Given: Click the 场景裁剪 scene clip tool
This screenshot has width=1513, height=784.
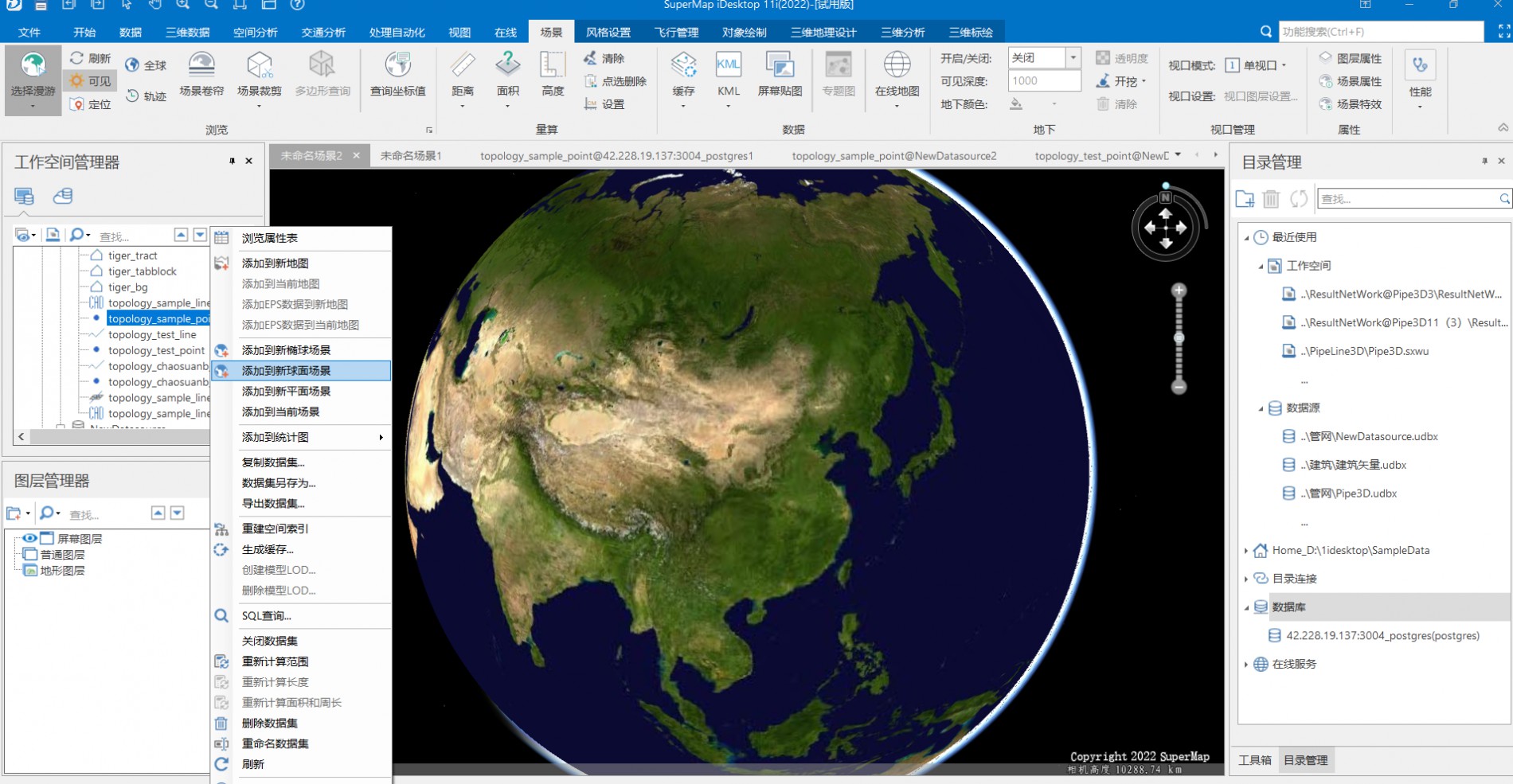Looking at the screenshot, I should [x=260, y=78].
